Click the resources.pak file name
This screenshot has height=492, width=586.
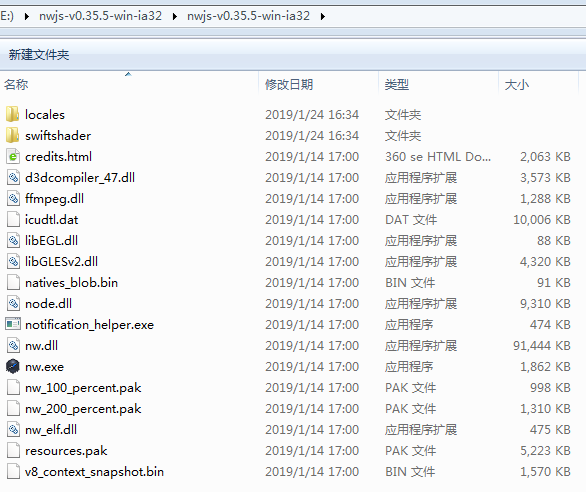(66, 451)
